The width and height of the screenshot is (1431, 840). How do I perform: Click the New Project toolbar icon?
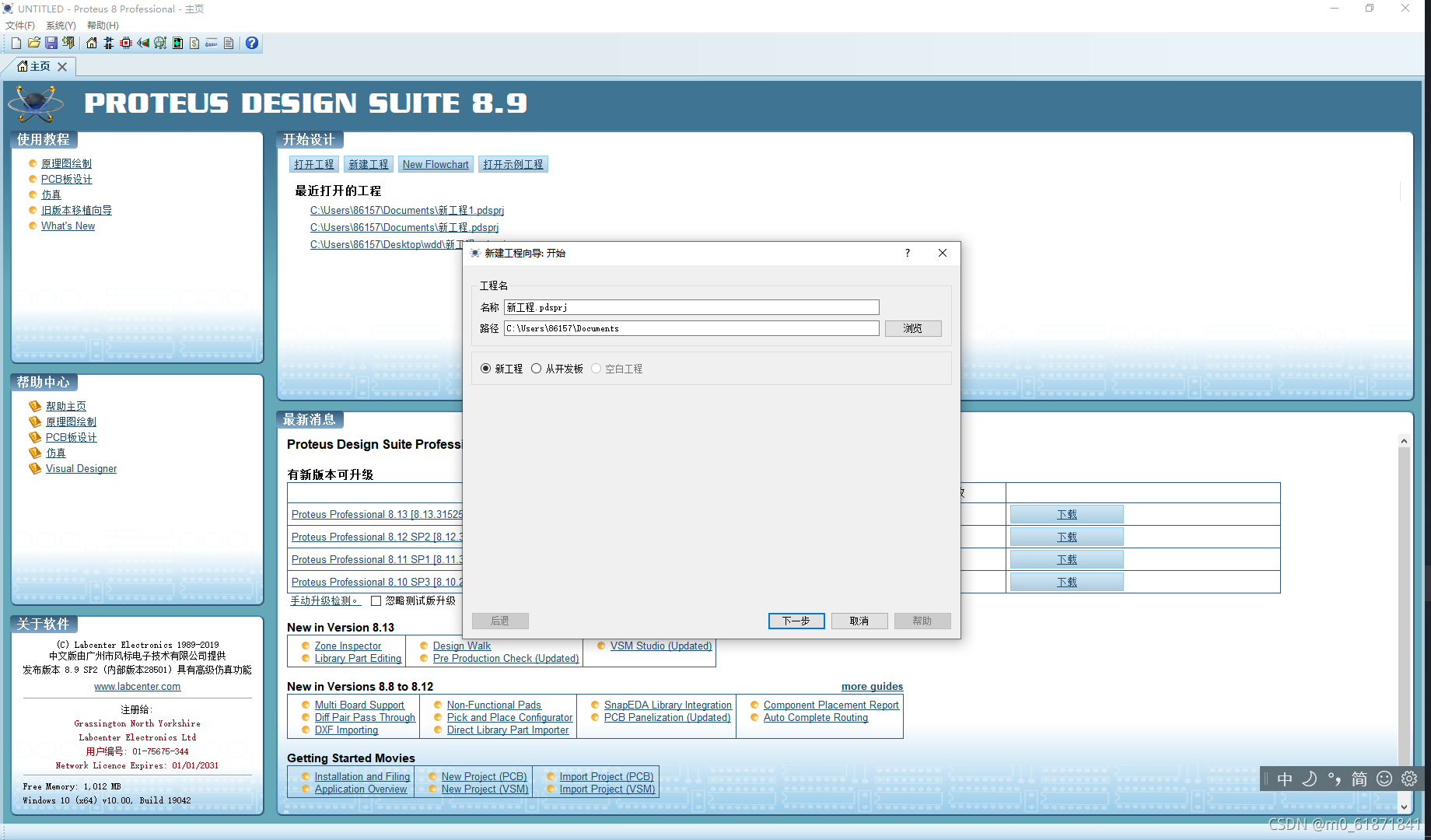coord(16,44)
